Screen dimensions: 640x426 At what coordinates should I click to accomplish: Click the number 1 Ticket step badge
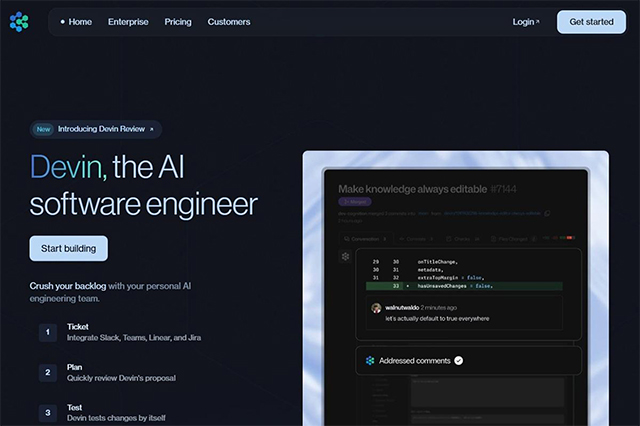click(47, 332)
